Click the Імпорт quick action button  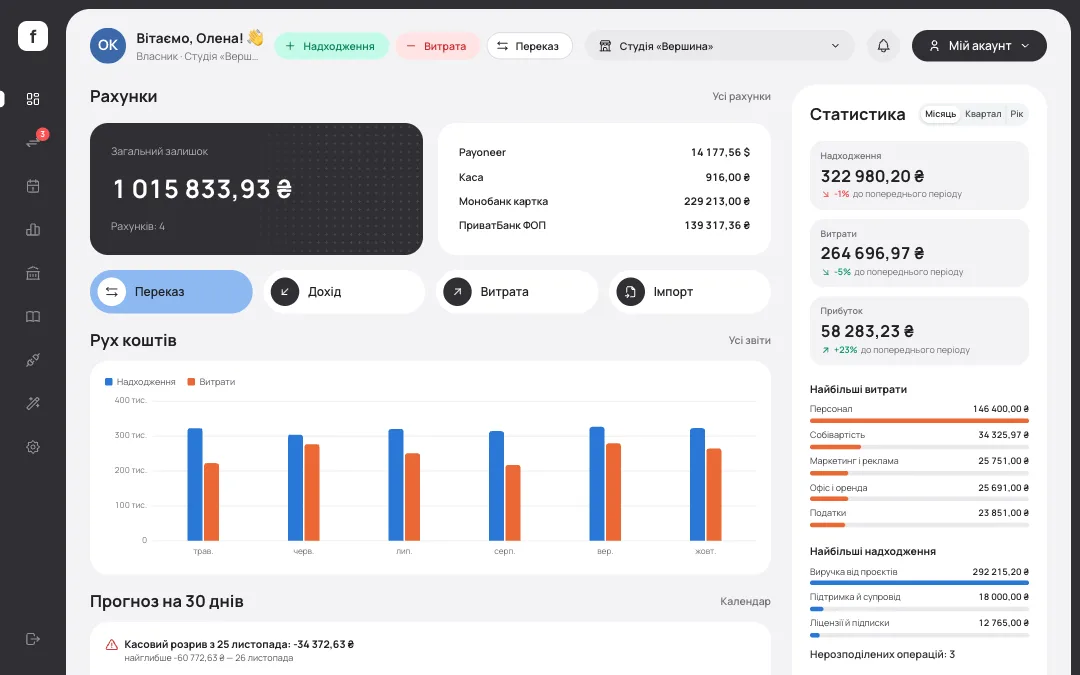point(689,291)
